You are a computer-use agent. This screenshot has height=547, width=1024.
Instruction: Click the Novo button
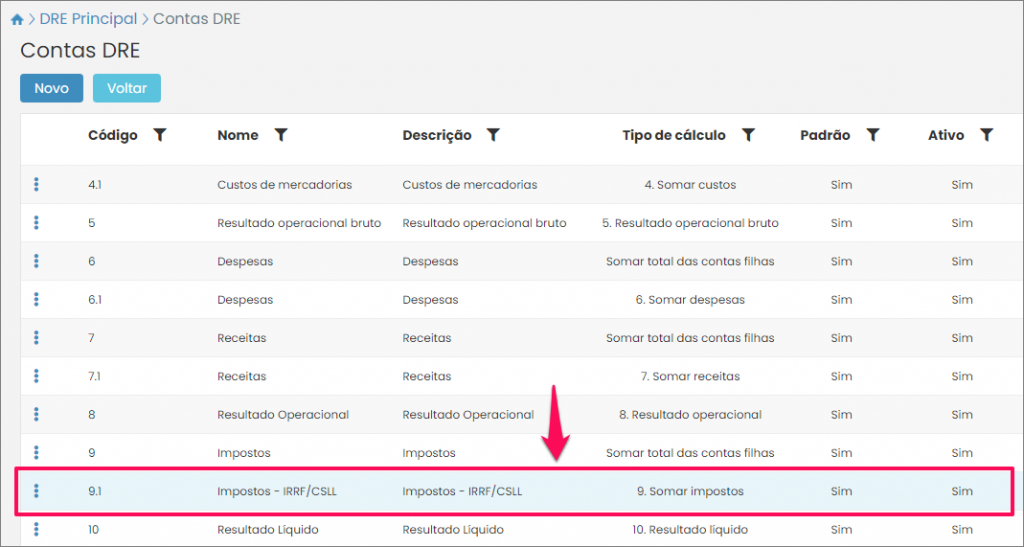51,88
